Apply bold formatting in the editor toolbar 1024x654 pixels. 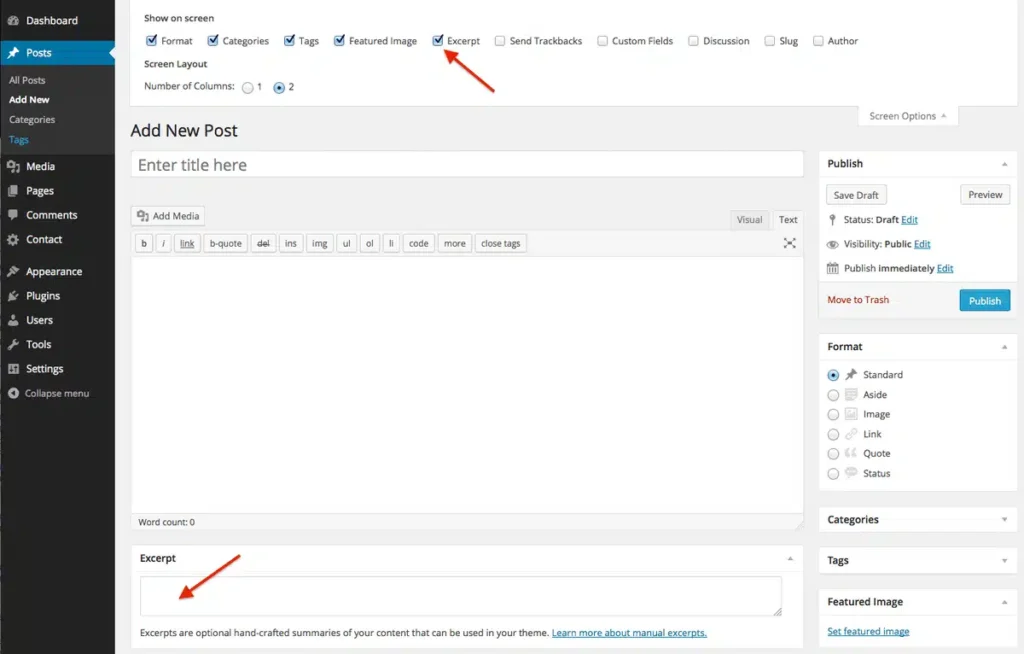(x=143, y=243)
